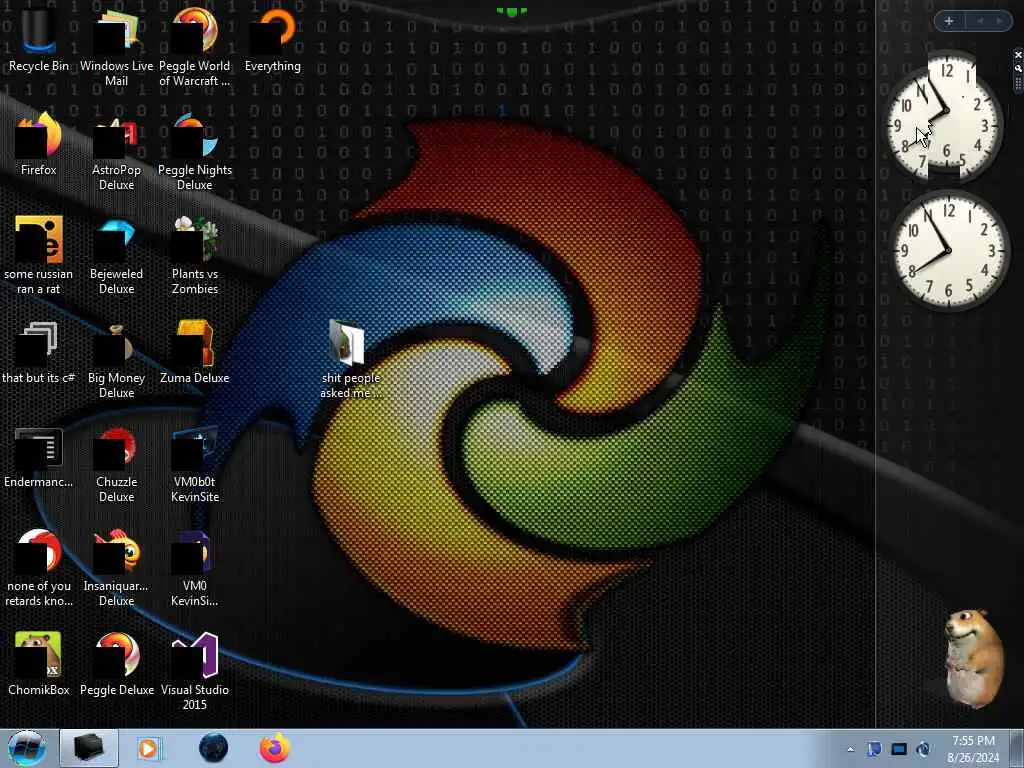
Task: Select the 'some russian ran a rat' icon
Action: (x=39, y=255)
